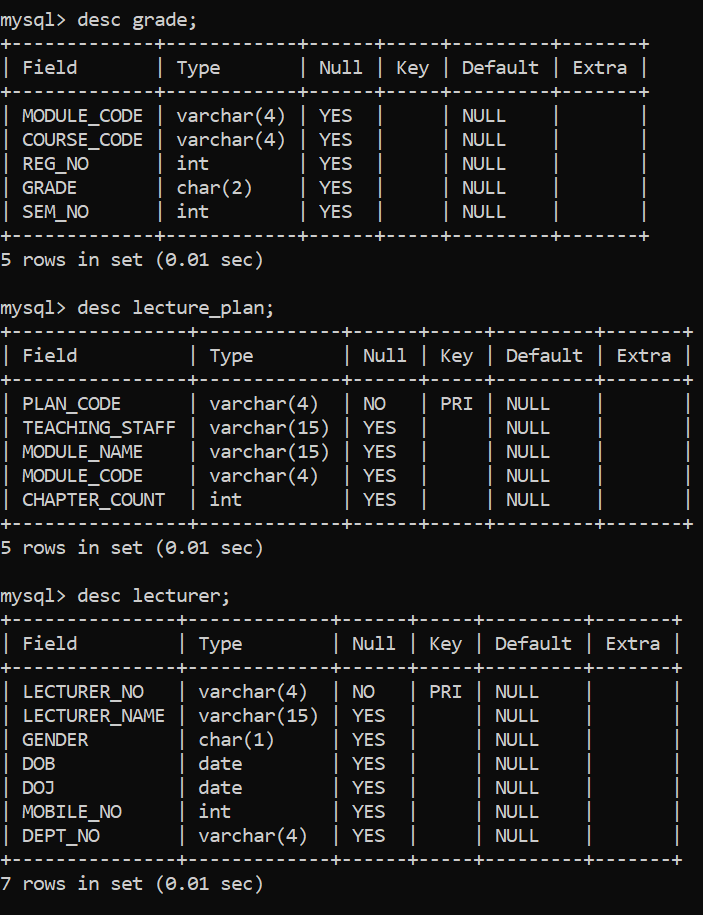Viewport: 703px width, 915px height.
Task: Click varchar(15) type of LECTURER_NAME row
Action: tap(258, 715)
